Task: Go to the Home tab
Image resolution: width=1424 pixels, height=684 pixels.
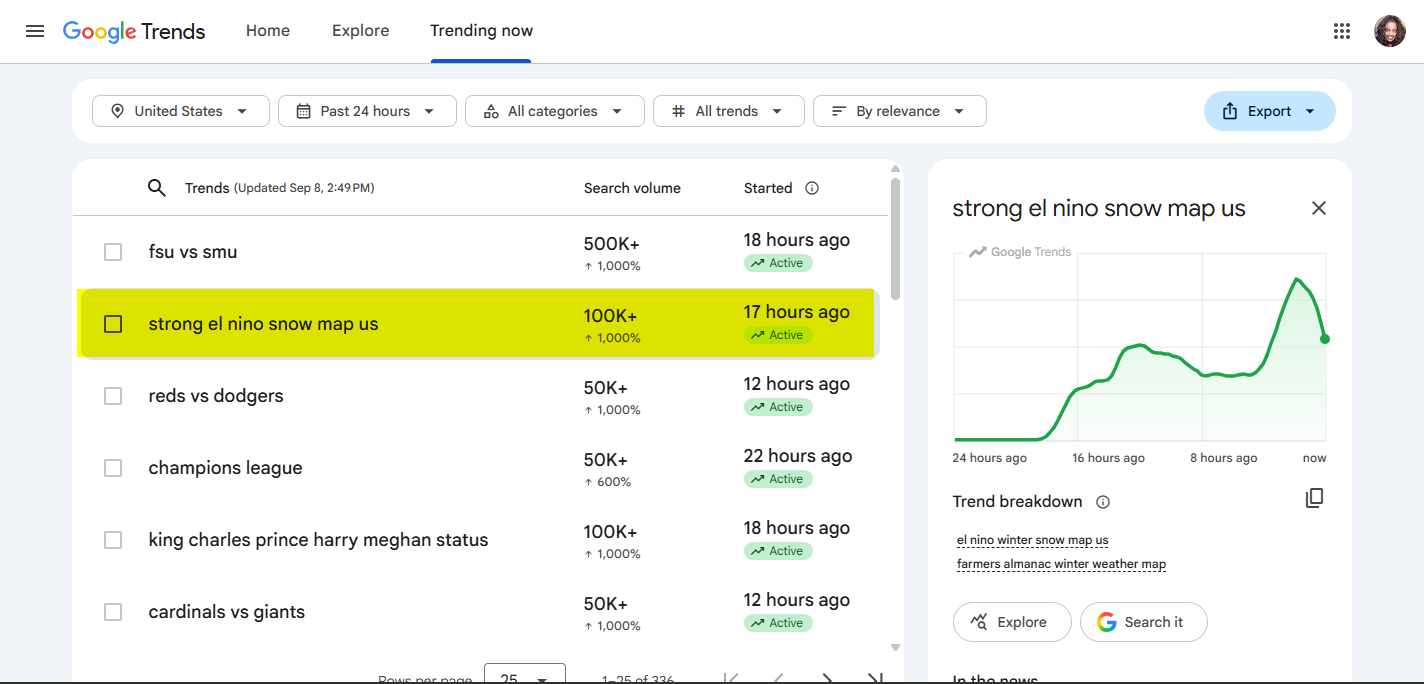Action: (x=268, y=31)
